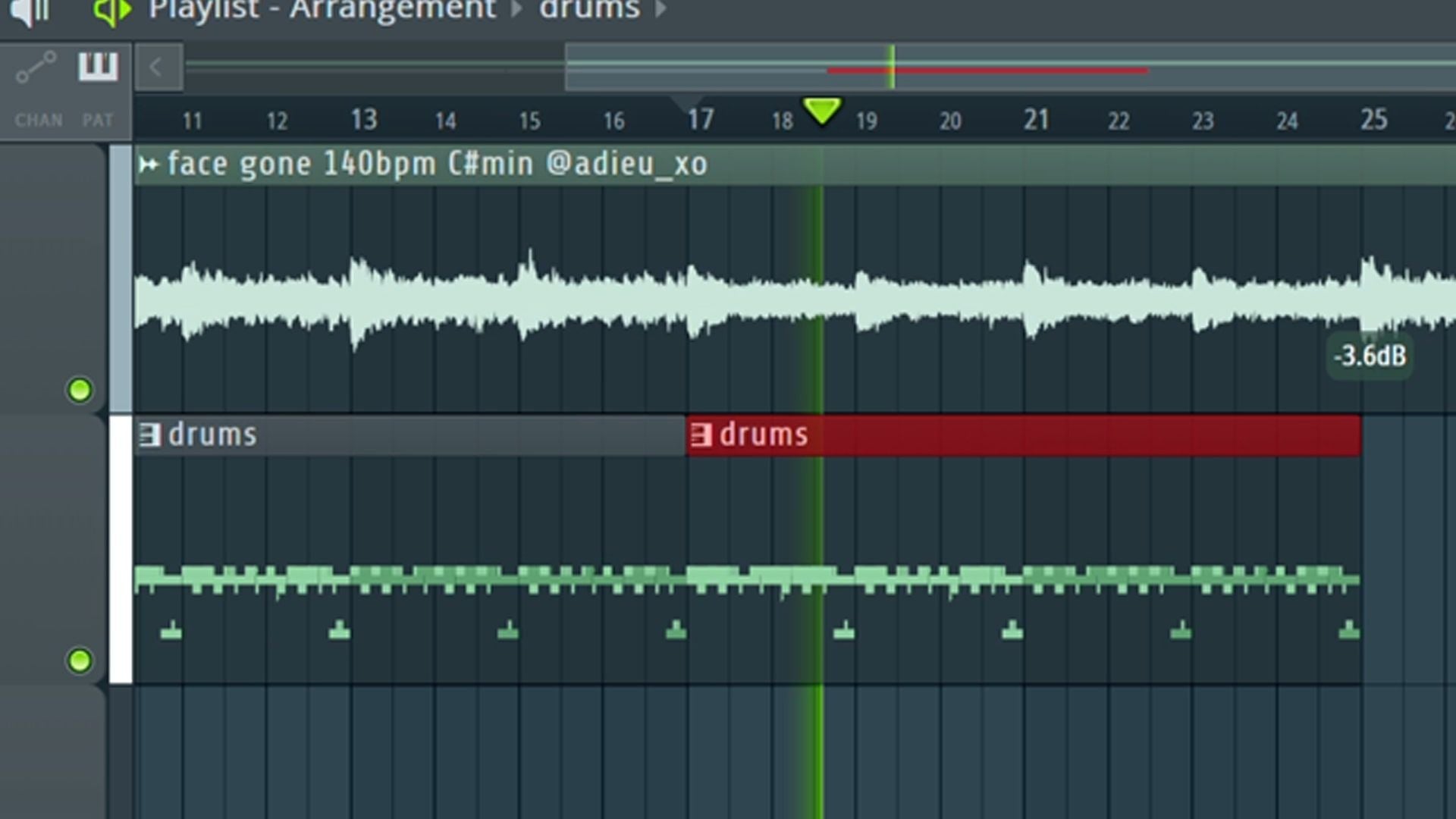Click the -3.6dB clip gain label
Viewport: 1456px width, 819px height.
point(1370,356)
